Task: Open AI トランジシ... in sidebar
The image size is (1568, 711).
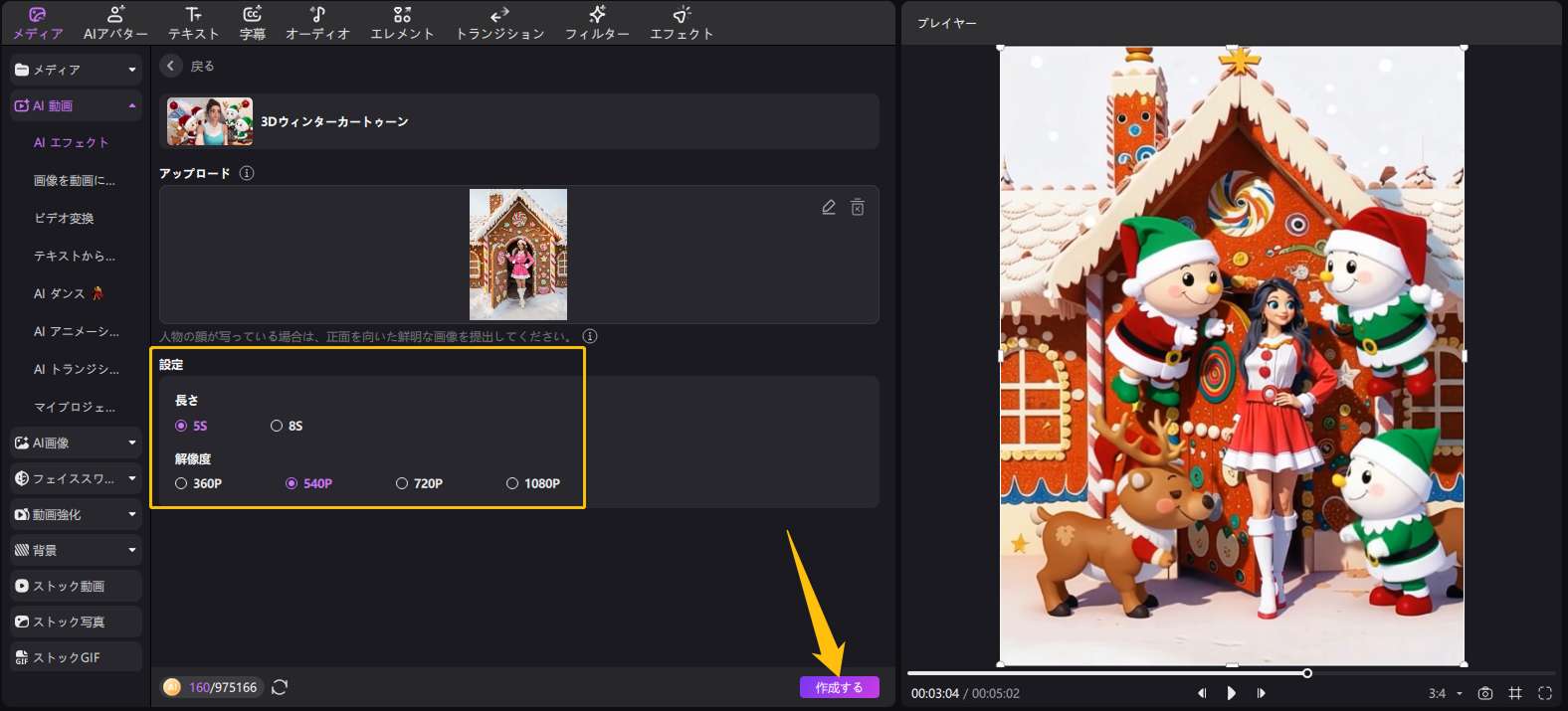Action: tap(77, 369)
